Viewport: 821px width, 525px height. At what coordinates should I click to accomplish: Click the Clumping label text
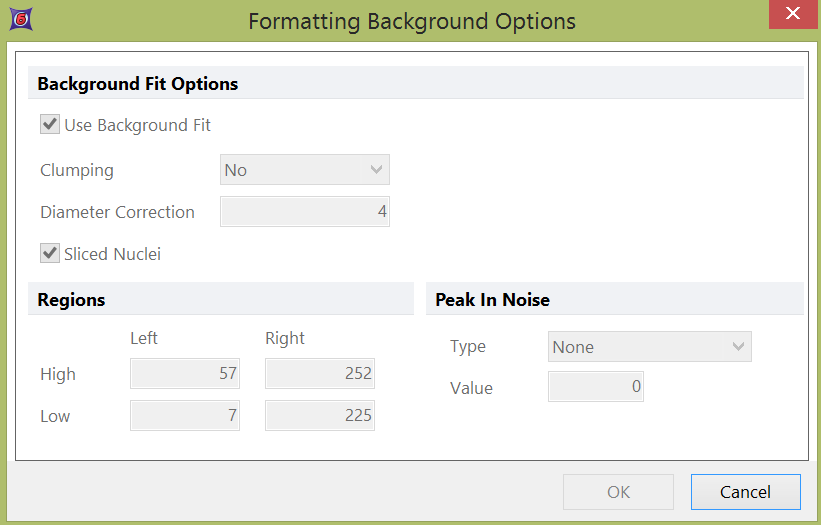(x=77, y=170)
